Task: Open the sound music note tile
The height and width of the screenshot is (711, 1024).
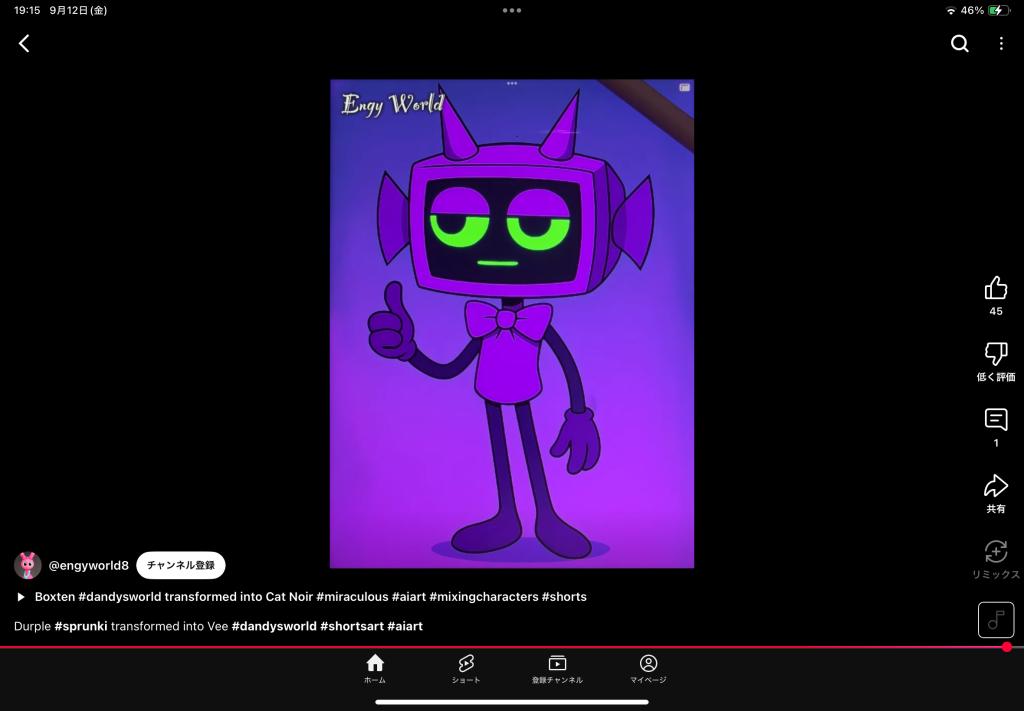Action: tap(995, 620)
